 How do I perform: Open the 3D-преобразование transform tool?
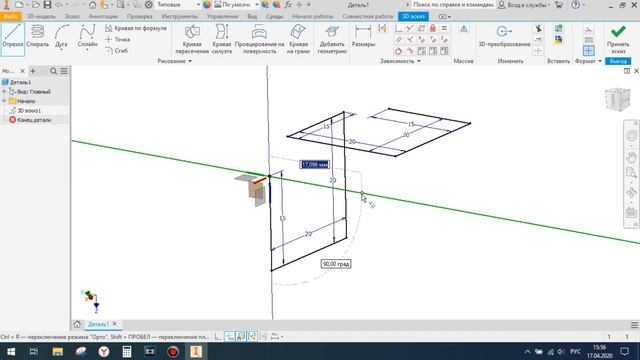click(504, 37)
